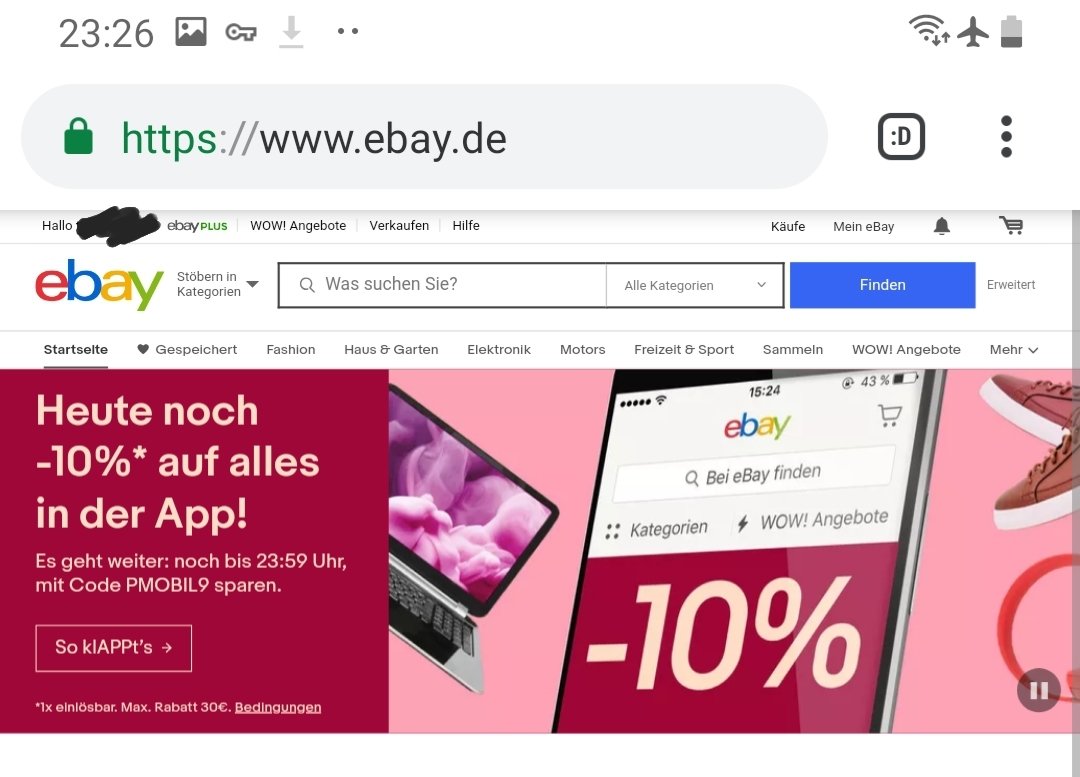Screen dimensions: 1080x777
Task: Open the notifications bell icon
Action: (942, 226)
